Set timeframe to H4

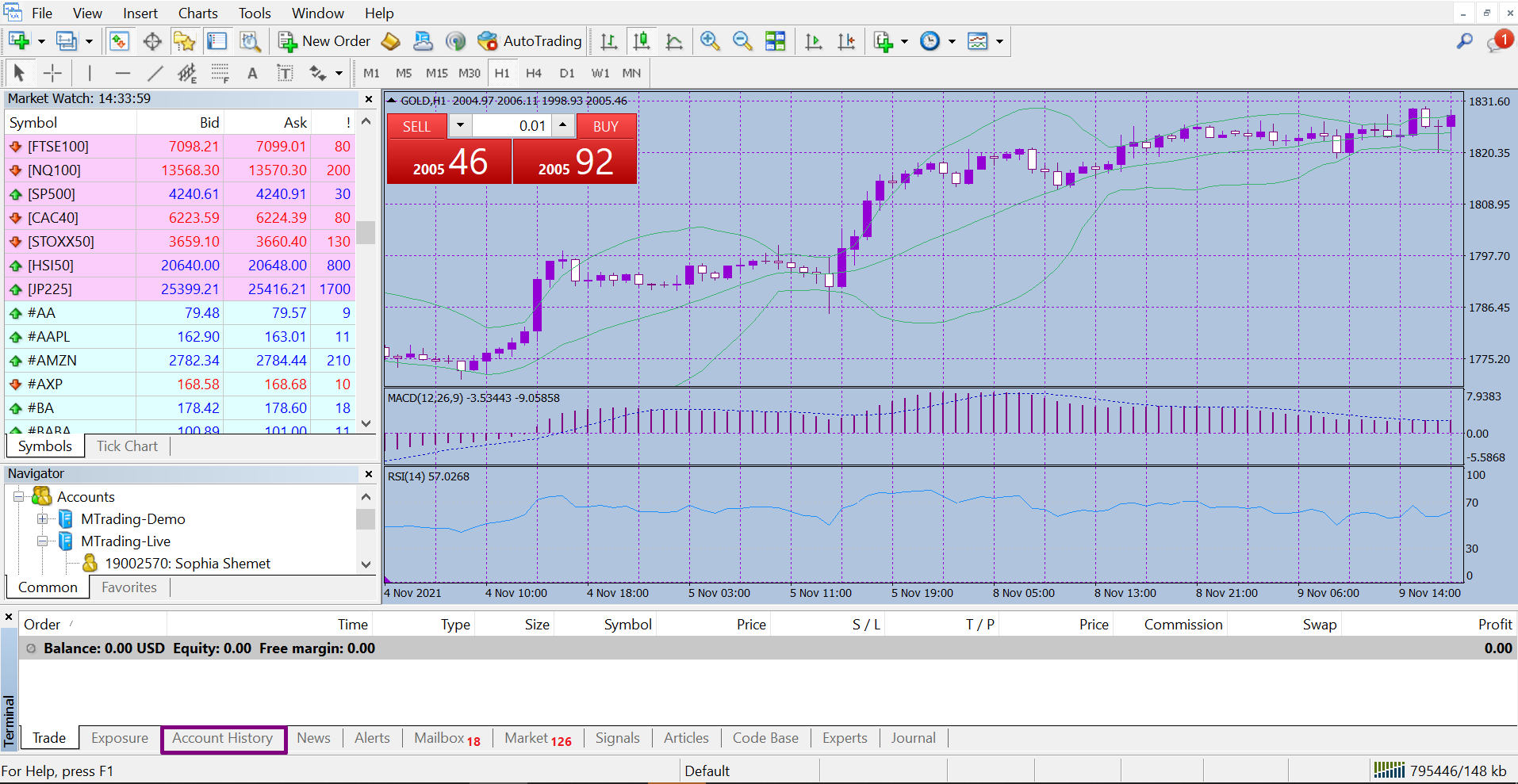coord(534,73)
